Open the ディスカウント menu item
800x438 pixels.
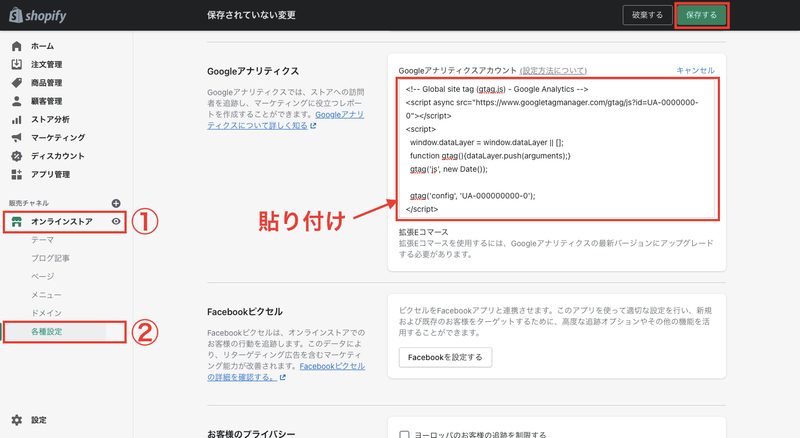click(x=58, y=156)
